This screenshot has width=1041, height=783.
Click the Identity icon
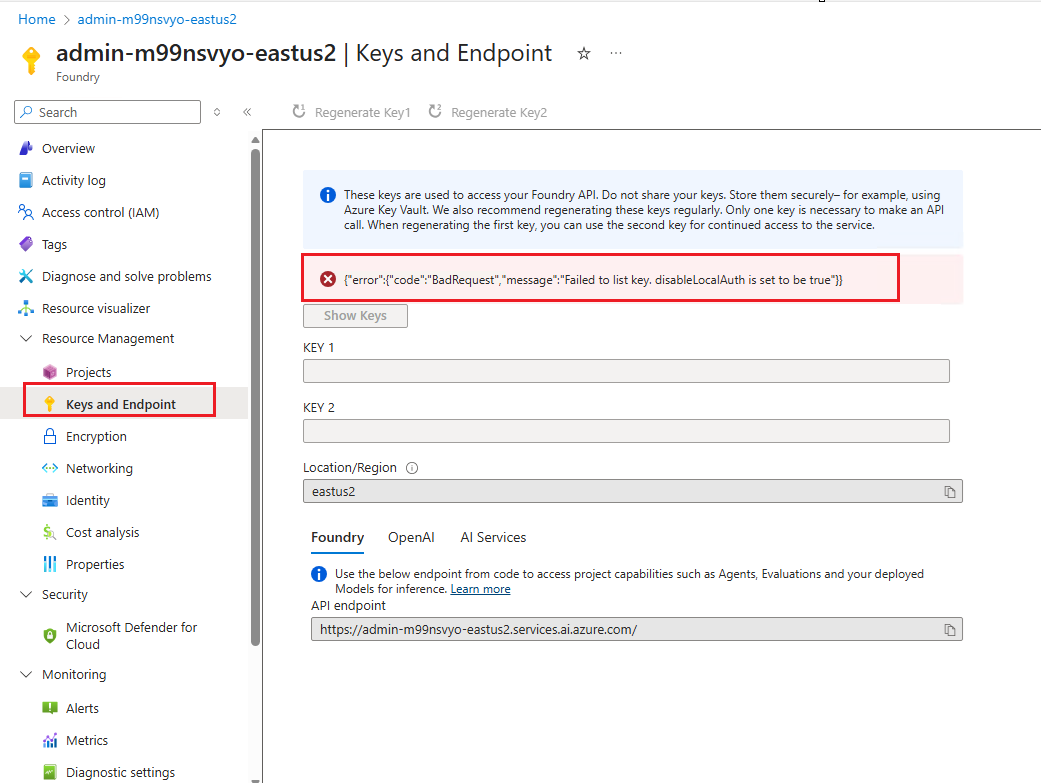[x=50, y=500]
